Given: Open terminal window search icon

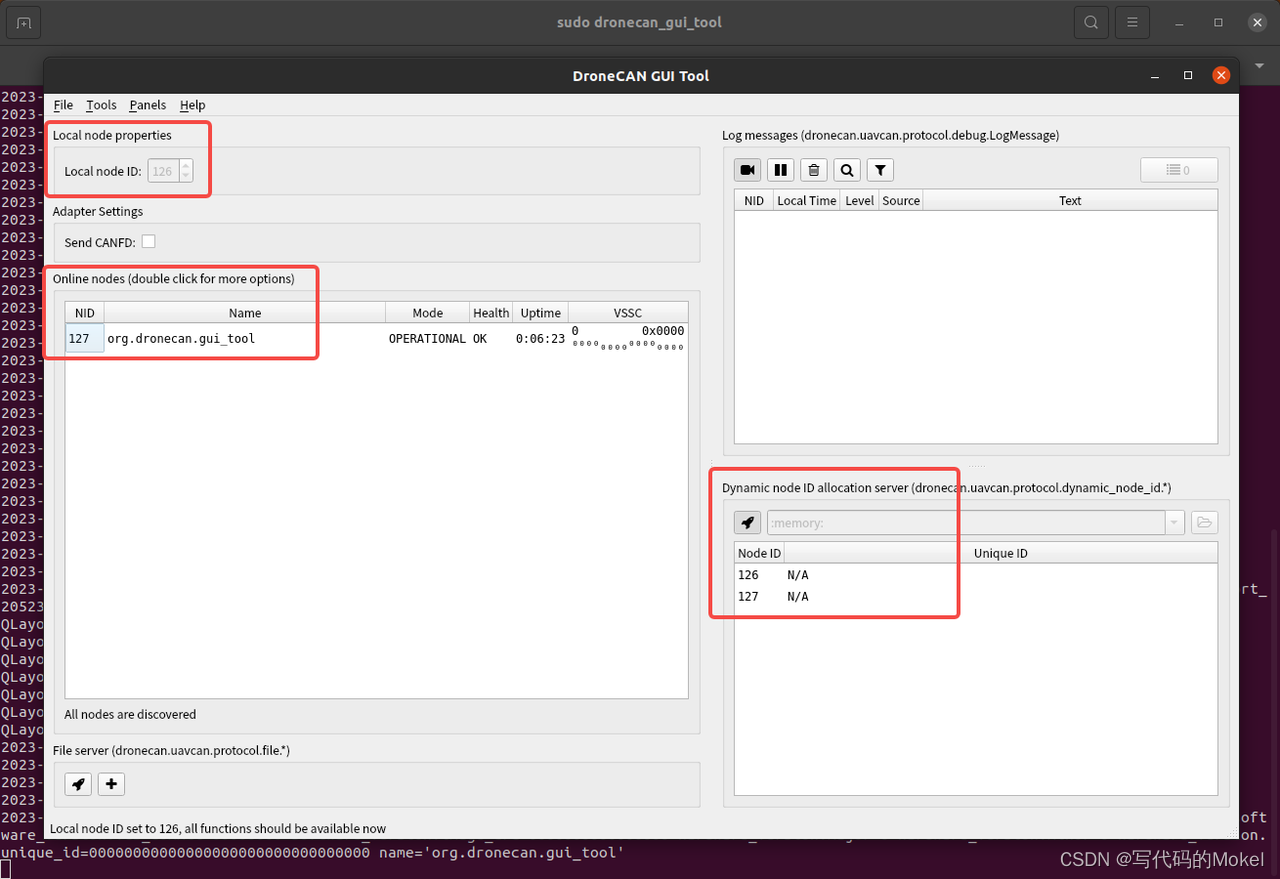Looking at the screenshot, I should [x=1091, y=22].
